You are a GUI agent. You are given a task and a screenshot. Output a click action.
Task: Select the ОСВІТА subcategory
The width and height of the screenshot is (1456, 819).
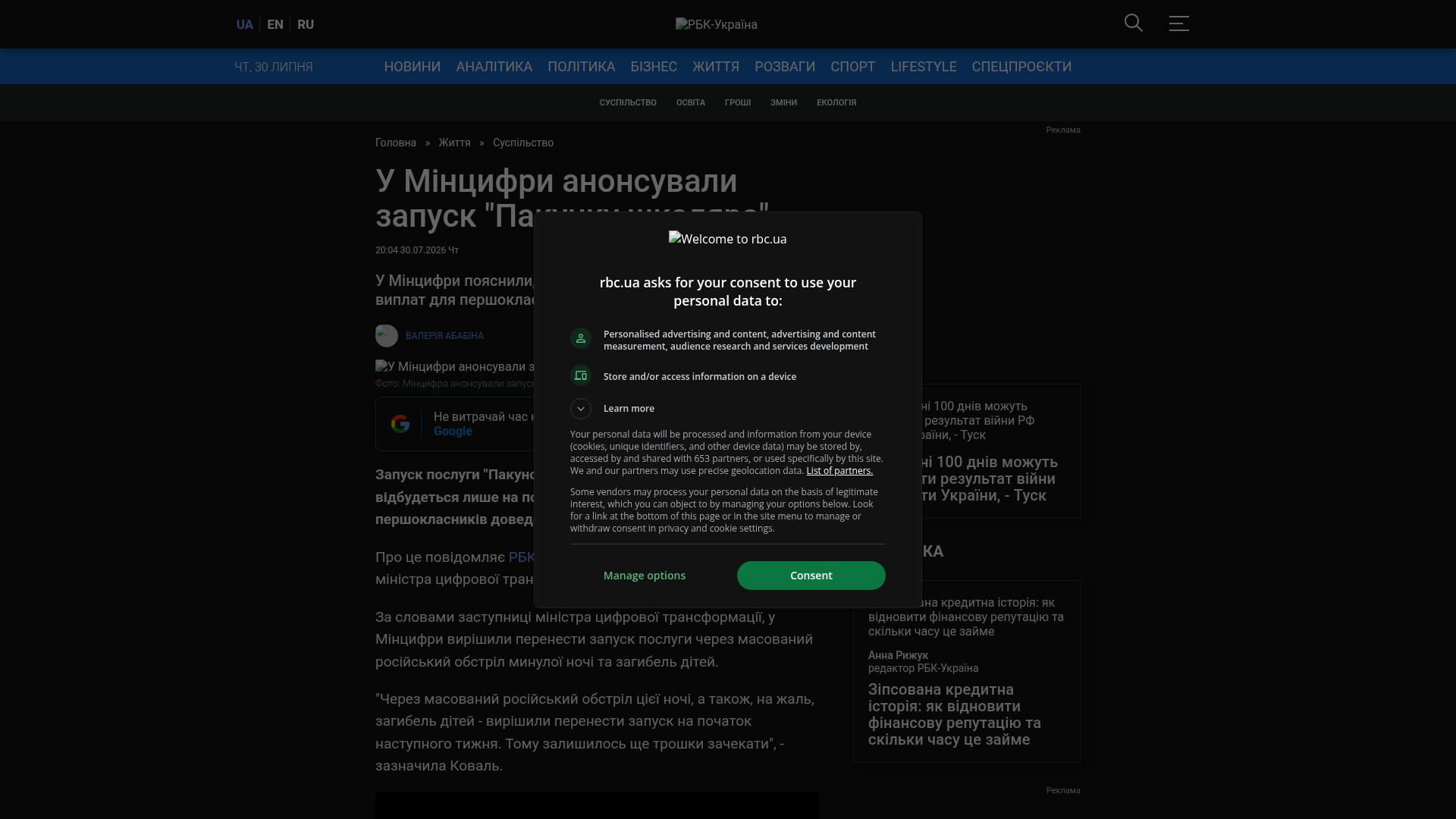click(x=691, y=102)
